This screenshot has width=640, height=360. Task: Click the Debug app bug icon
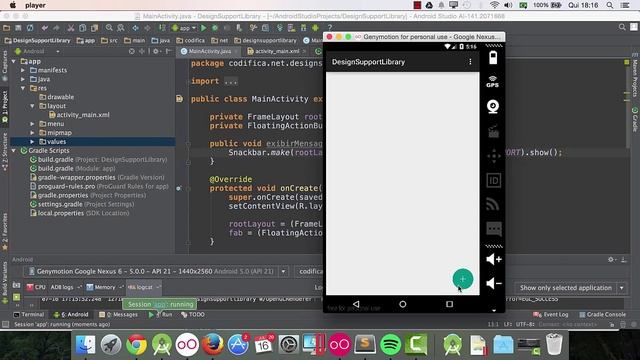click(215, 28)
